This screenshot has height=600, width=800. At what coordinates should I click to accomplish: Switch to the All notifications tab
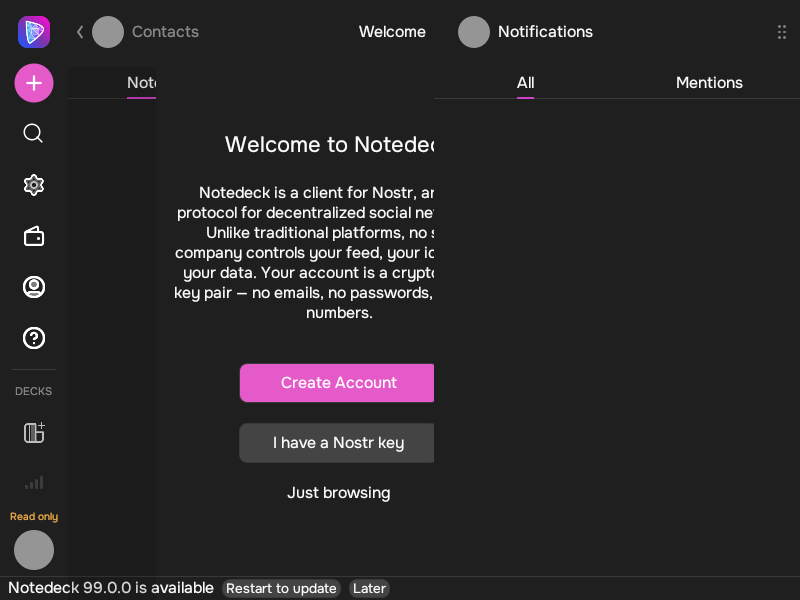point(525,83)
